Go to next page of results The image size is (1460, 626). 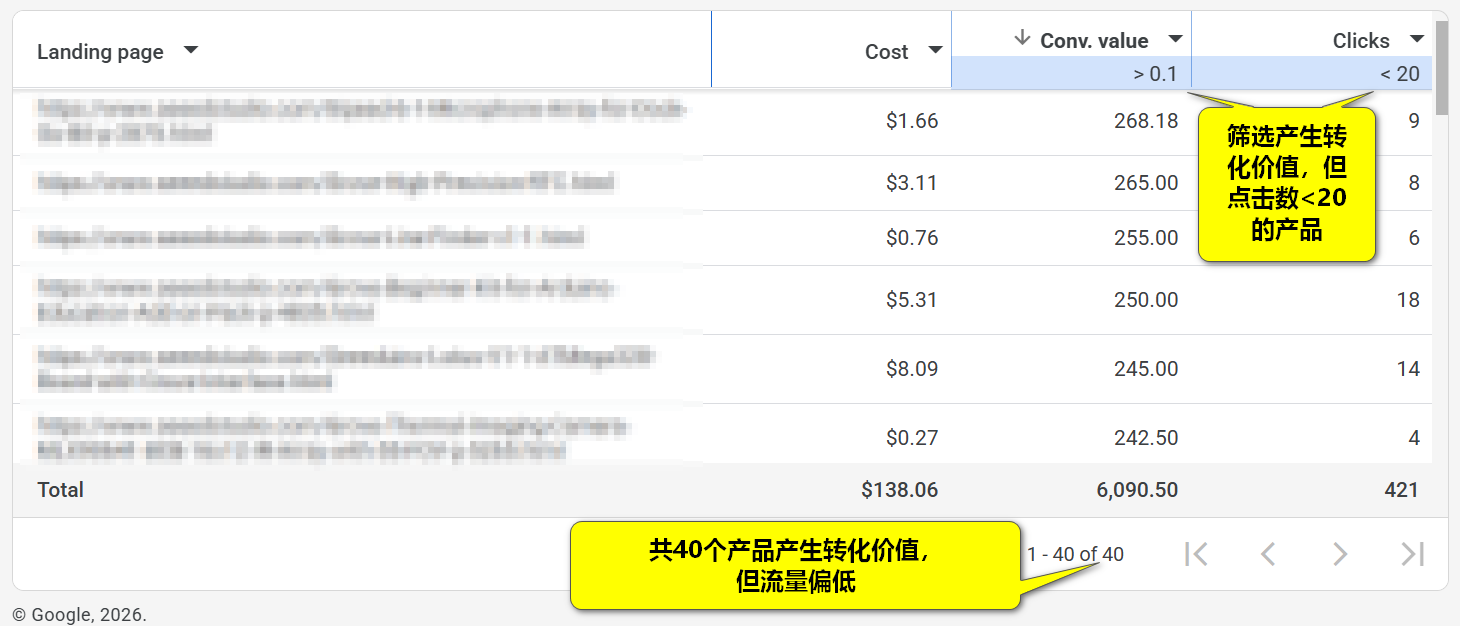click(x=1340, y=554)
